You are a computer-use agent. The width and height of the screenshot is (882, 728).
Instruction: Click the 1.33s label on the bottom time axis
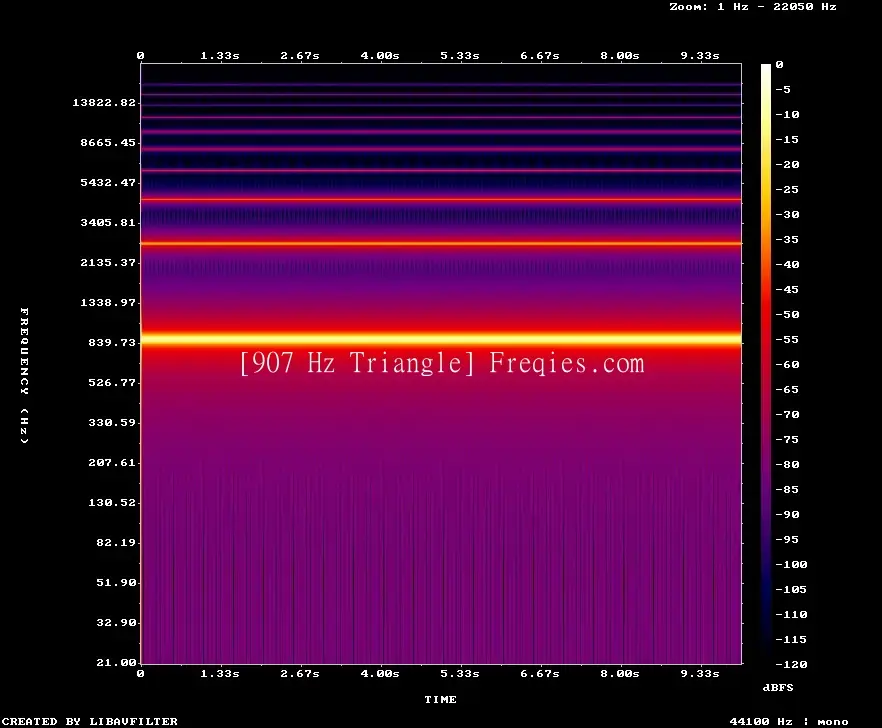click(220, 673)
